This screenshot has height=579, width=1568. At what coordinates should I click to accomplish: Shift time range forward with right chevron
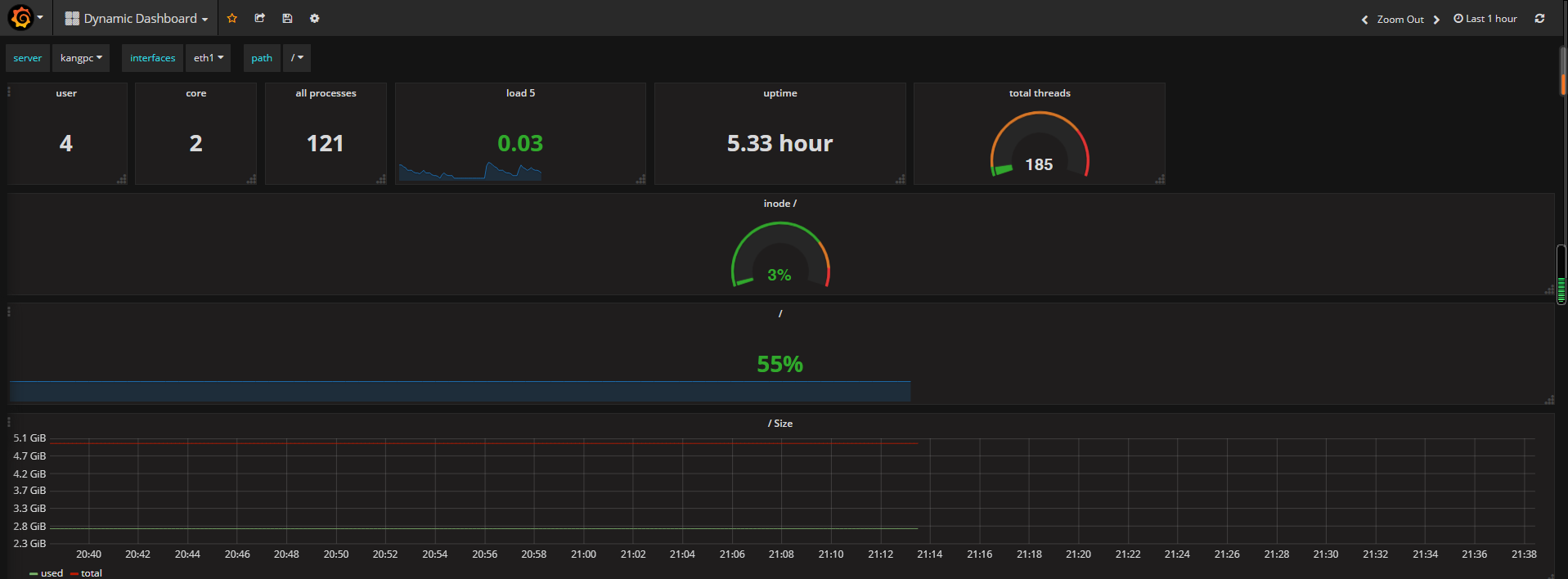pyautogui.click(x=1436, y=20)
